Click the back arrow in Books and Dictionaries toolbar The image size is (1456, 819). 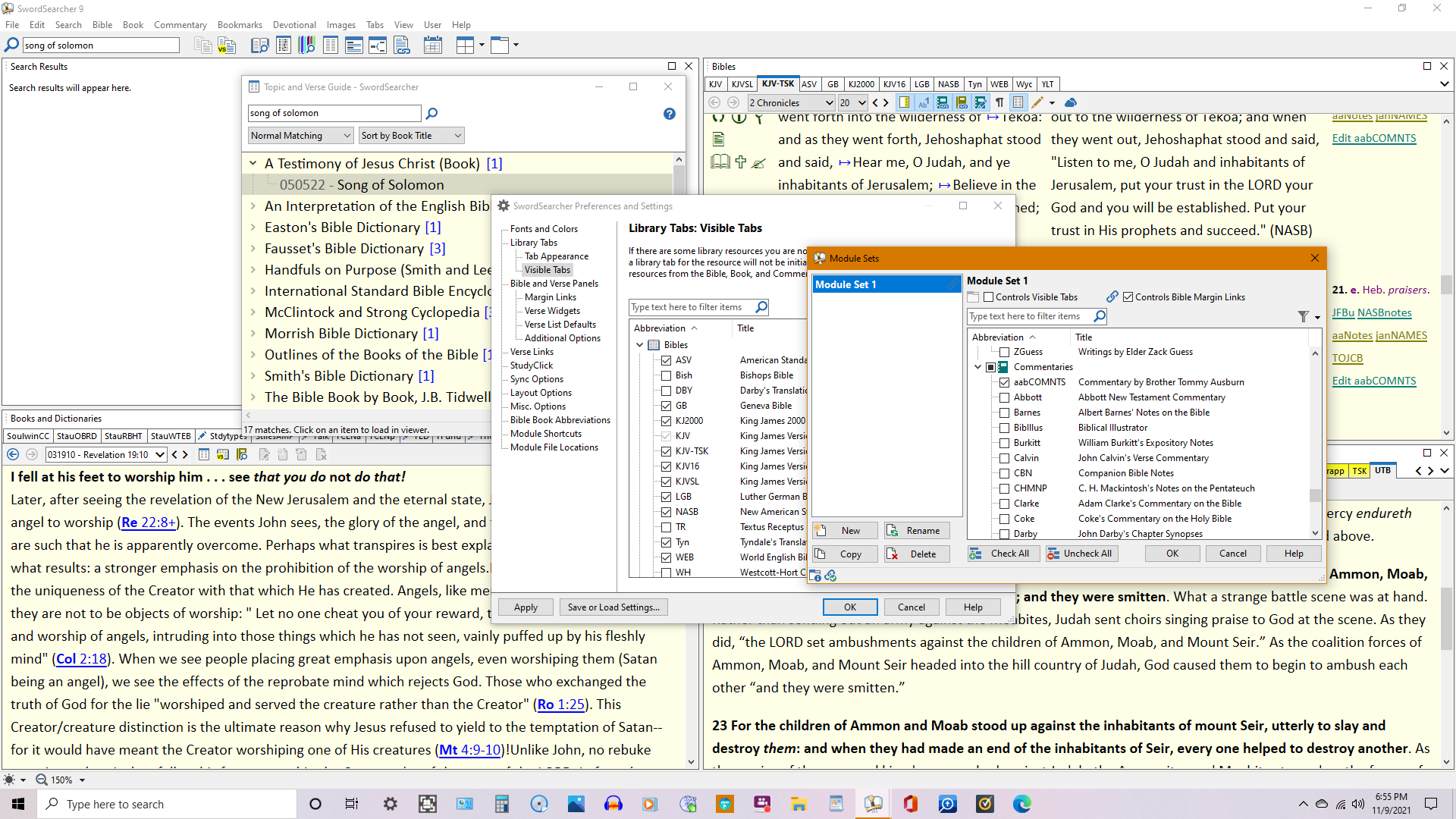(x=13, y=454)
